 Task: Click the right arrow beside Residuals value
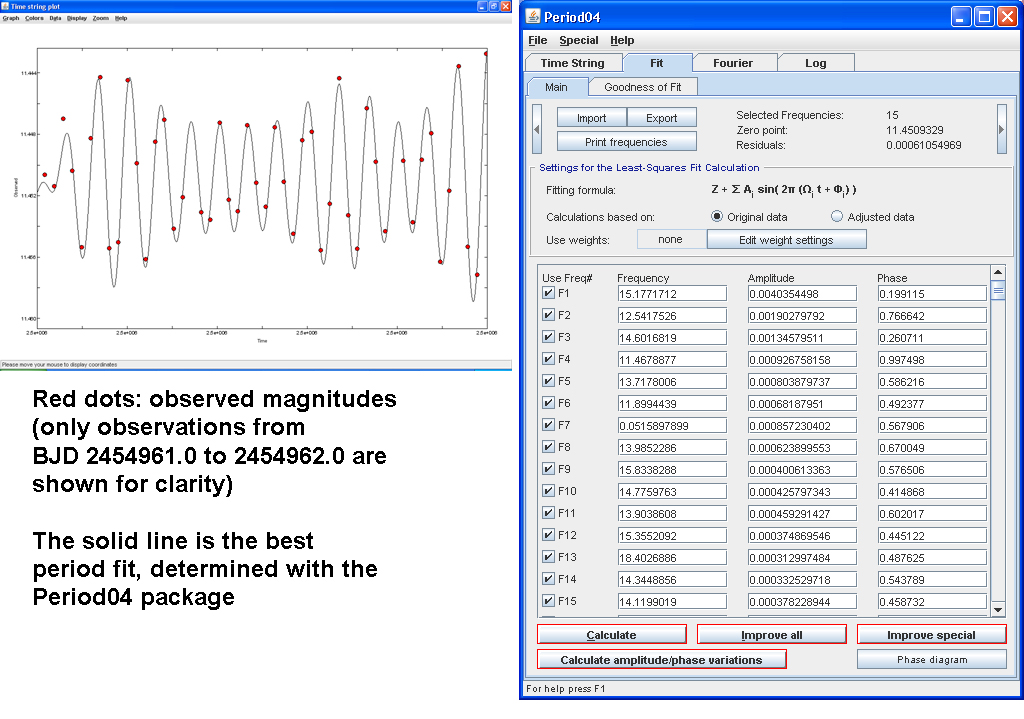point(1001,129)
